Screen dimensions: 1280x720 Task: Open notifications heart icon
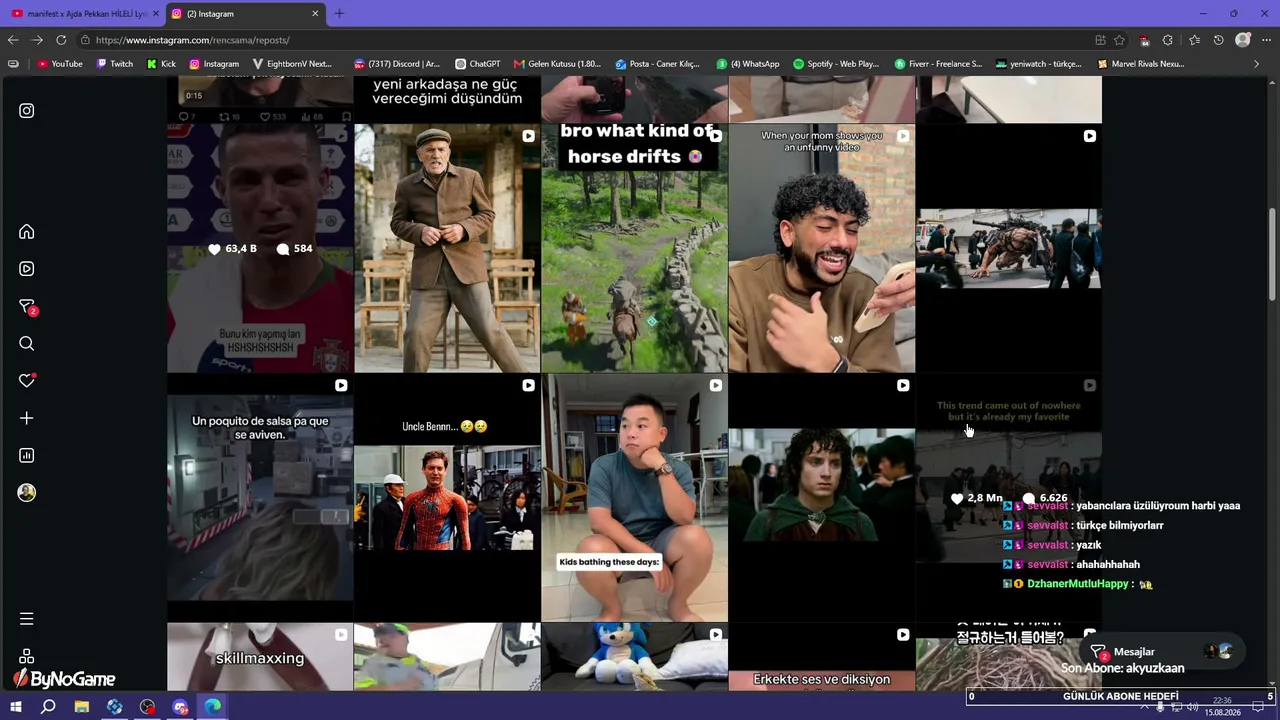click(x=27, y=381)
